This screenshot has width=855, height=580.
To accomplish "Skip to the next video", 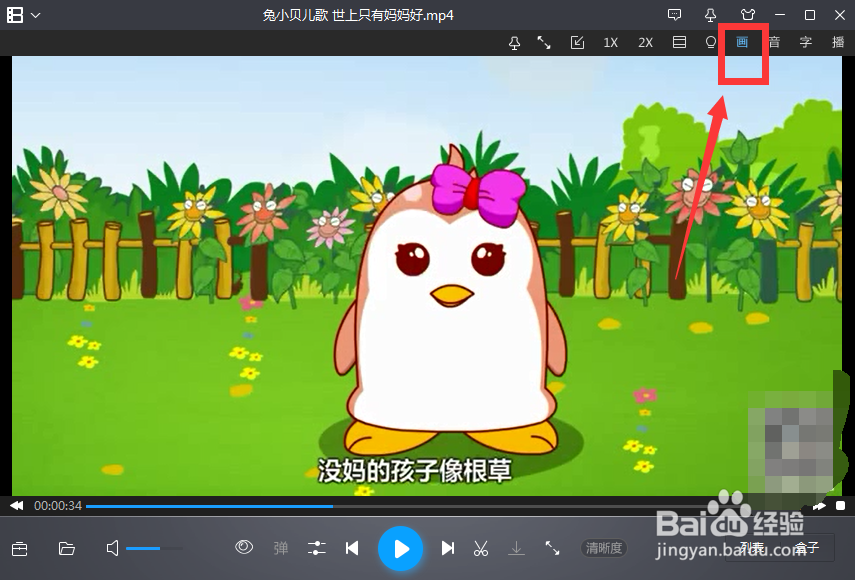I will click(x=448, y=548).
